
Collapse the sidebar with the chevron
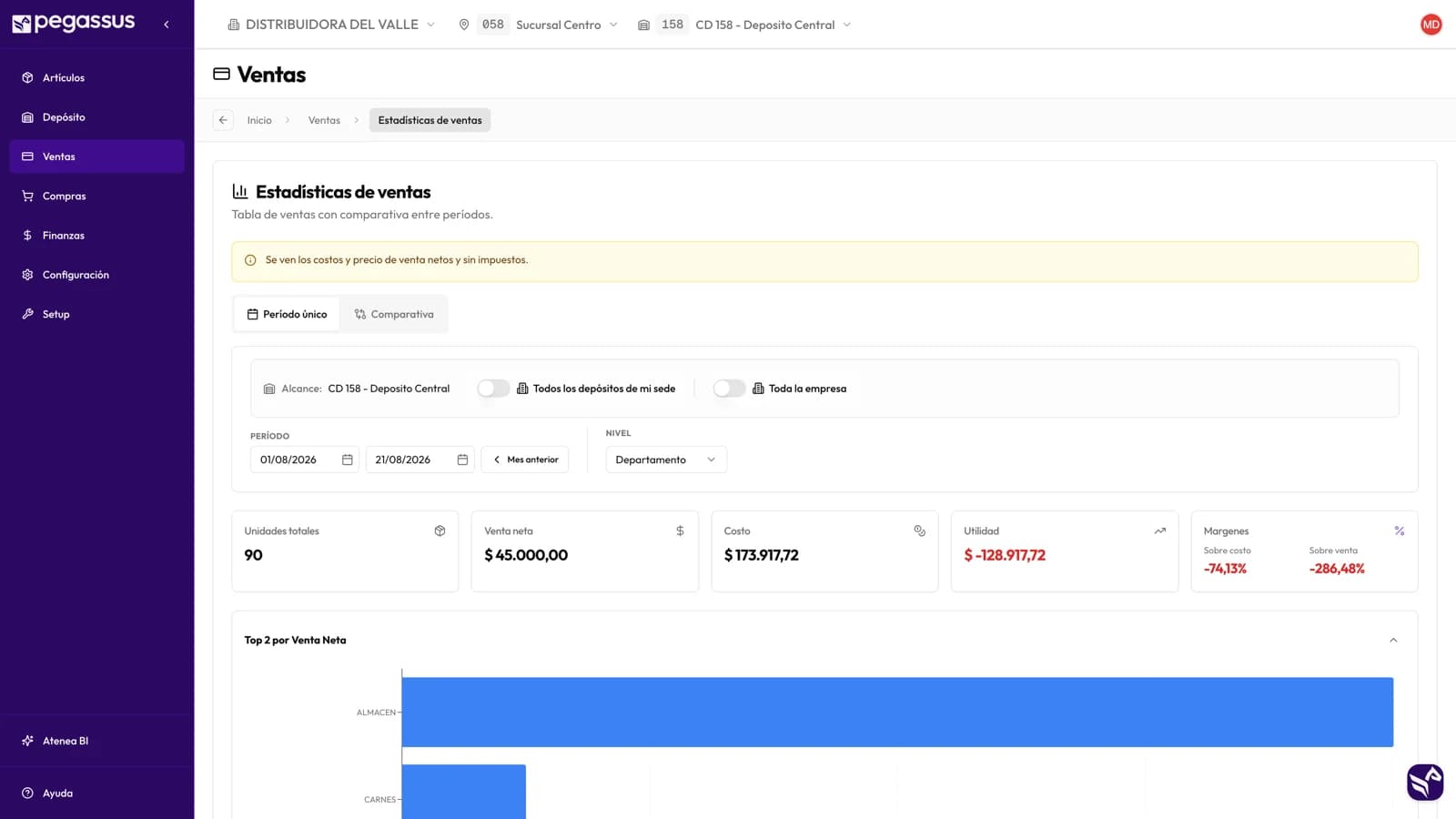tap(167, 25)
